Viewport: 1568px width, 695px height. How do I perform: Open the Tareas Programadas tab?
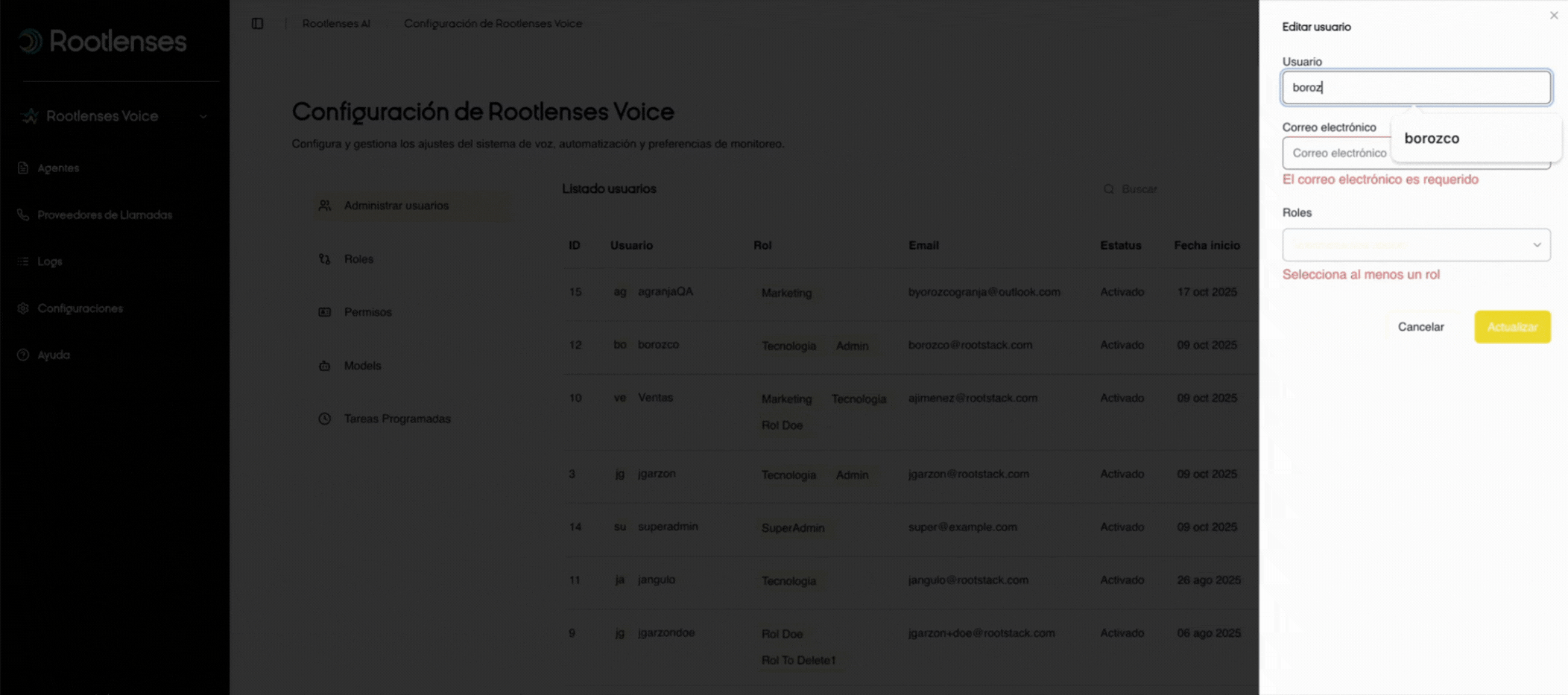coord(396,419)
